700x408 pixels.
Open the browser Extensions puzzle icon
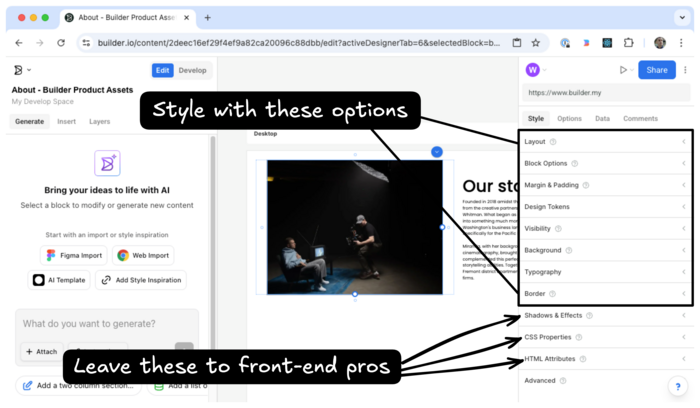628,43
